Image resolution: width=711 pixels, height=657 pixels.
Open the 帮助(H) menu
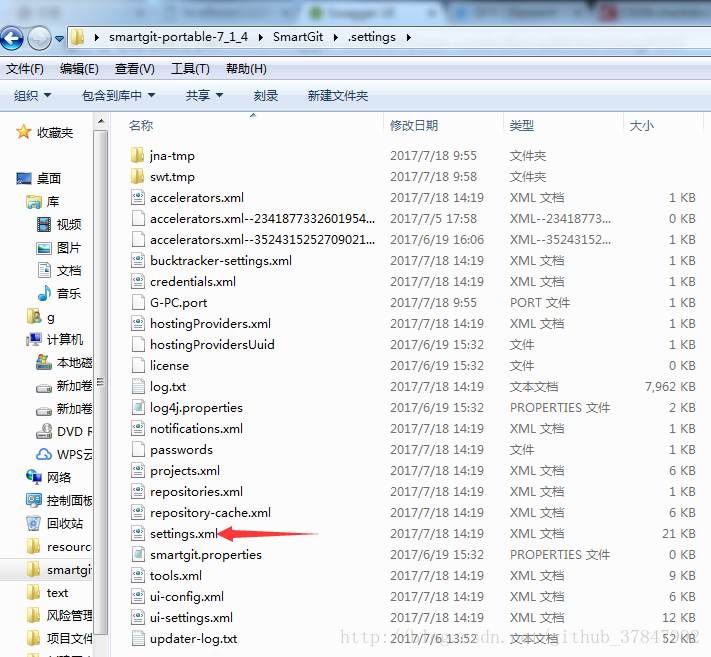[246, 69]
